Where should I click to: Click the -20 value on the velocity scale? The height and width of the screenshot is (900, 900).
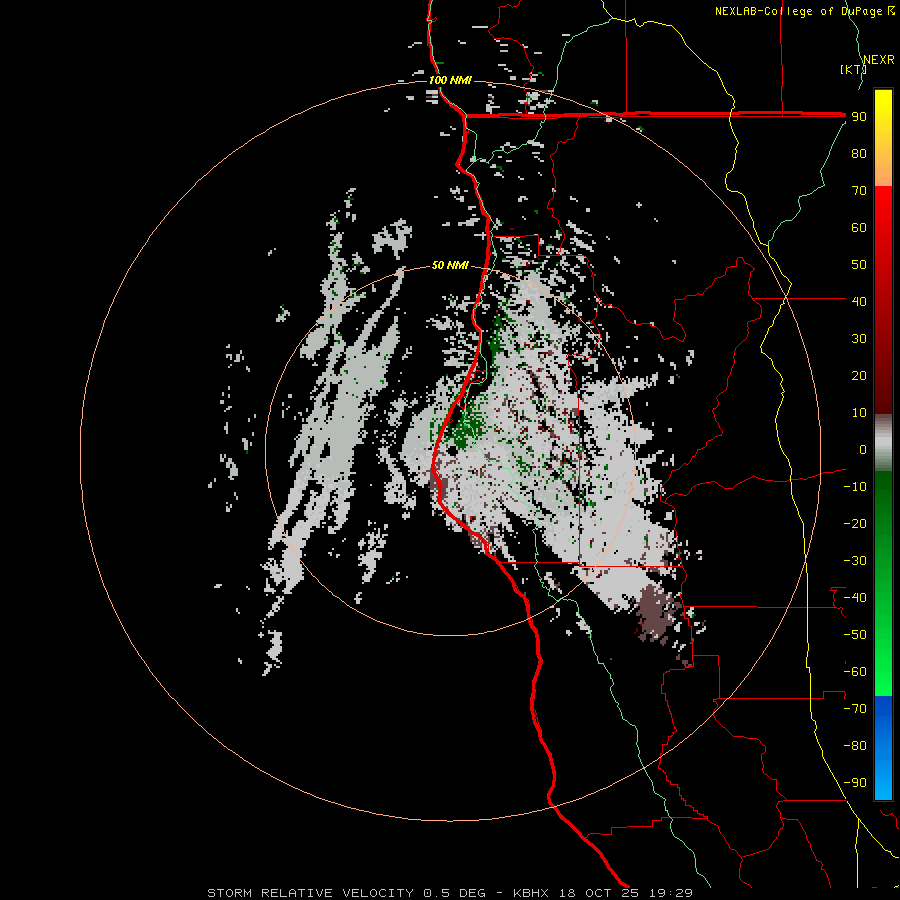(855, 523)
